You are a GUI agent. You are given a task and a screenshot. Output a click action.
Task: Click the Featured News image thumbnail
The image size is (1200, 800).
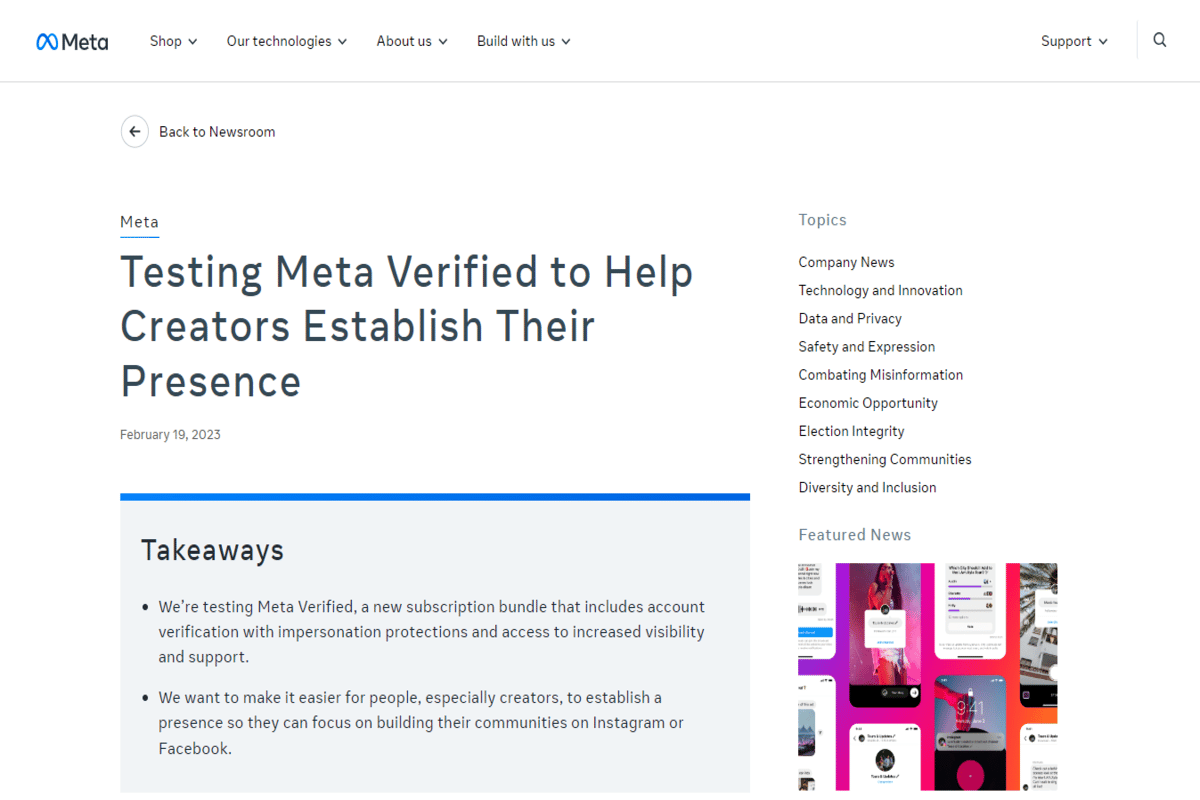(927, 676)
